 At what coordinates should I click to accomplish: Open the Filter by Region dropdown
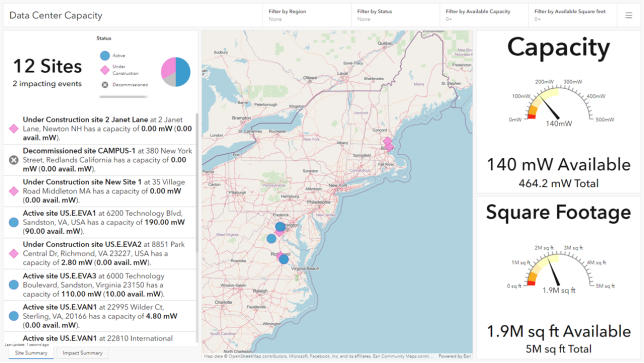click(x=307, y=16)
